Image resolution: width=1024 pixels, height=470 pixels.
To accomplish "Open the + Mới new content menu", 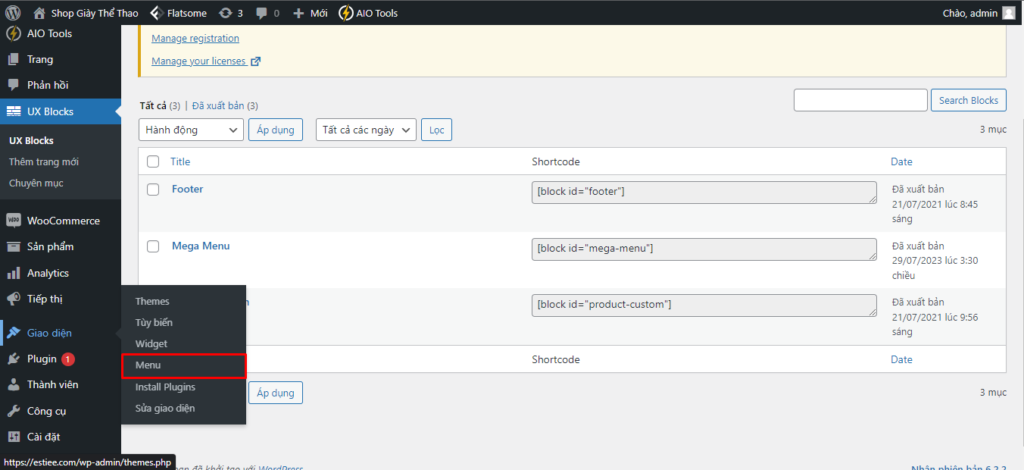I will point(310,13).
